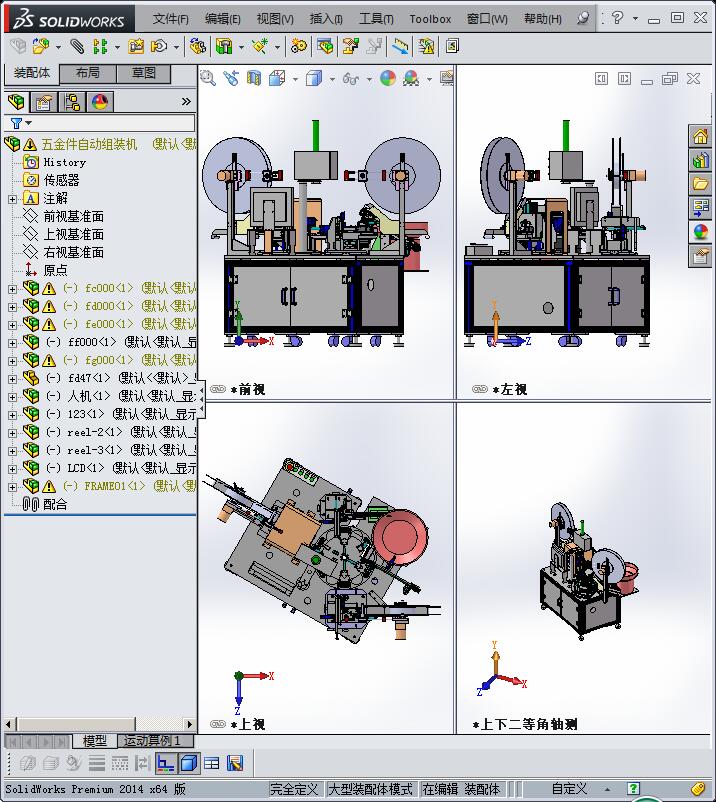Viewport: 716px width, 802px height.
Task: Click the Insert Components icon
Action: coord(41,47)
